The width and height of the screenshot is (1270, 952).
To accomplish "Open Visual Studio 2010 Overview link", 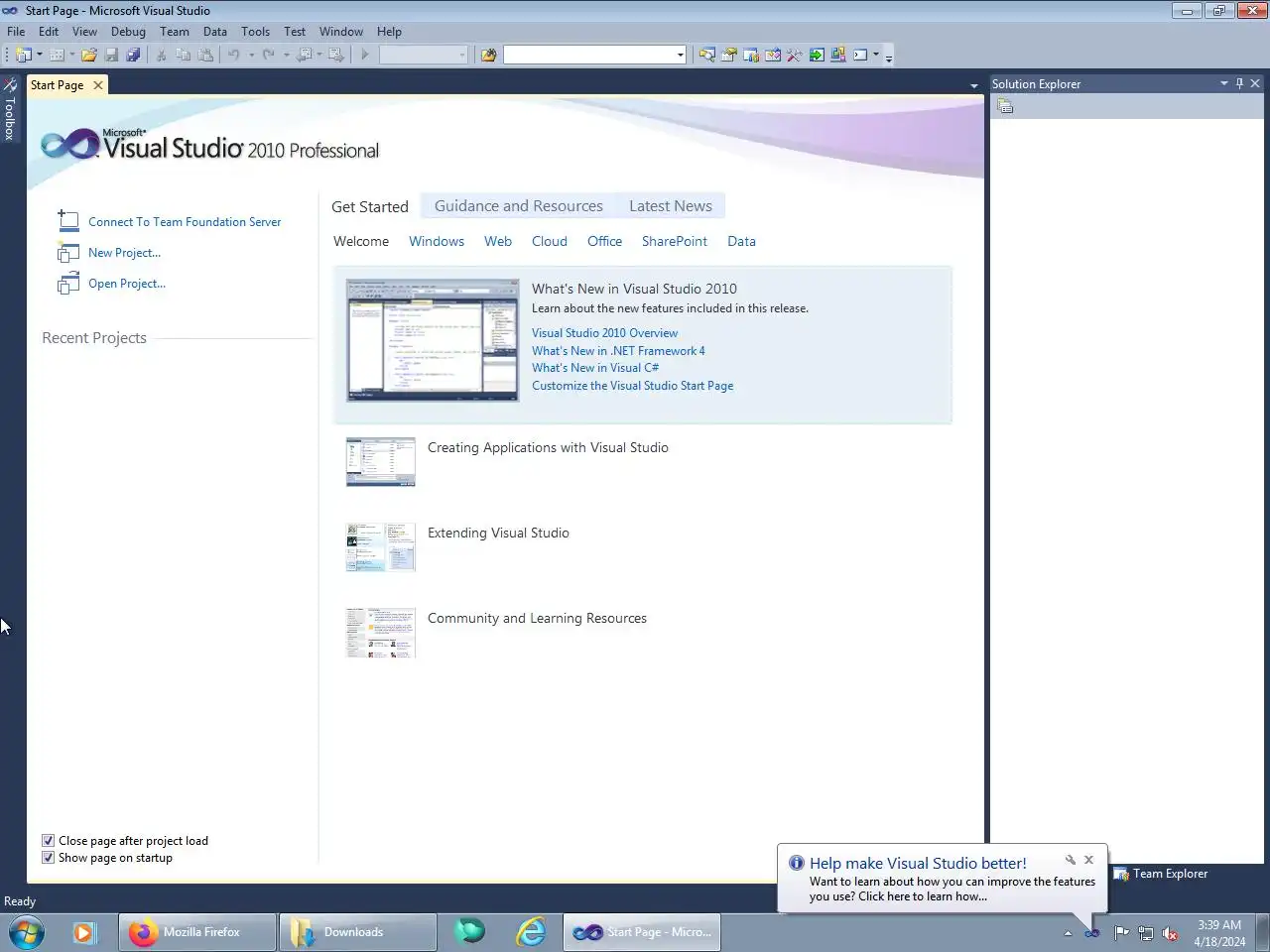I will click(x=604, y=333).
